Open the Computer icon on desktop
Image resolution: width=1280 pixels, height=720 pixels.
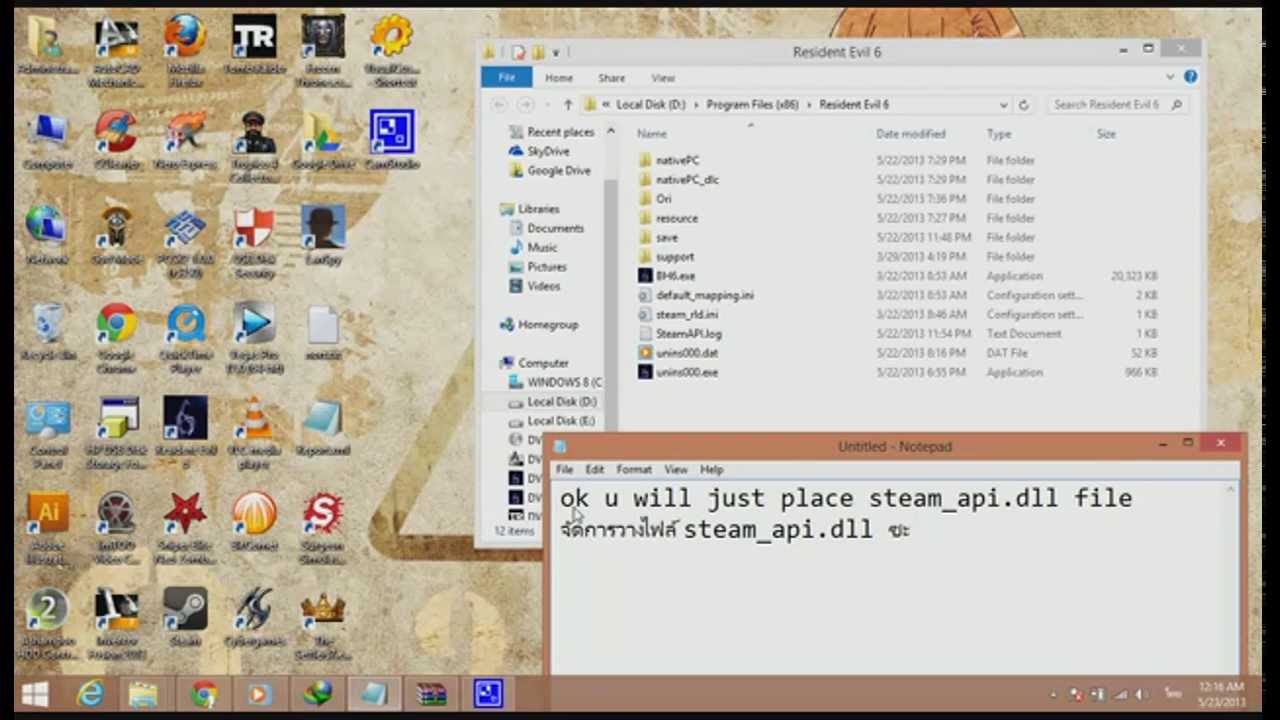click(x=47, y=140)
